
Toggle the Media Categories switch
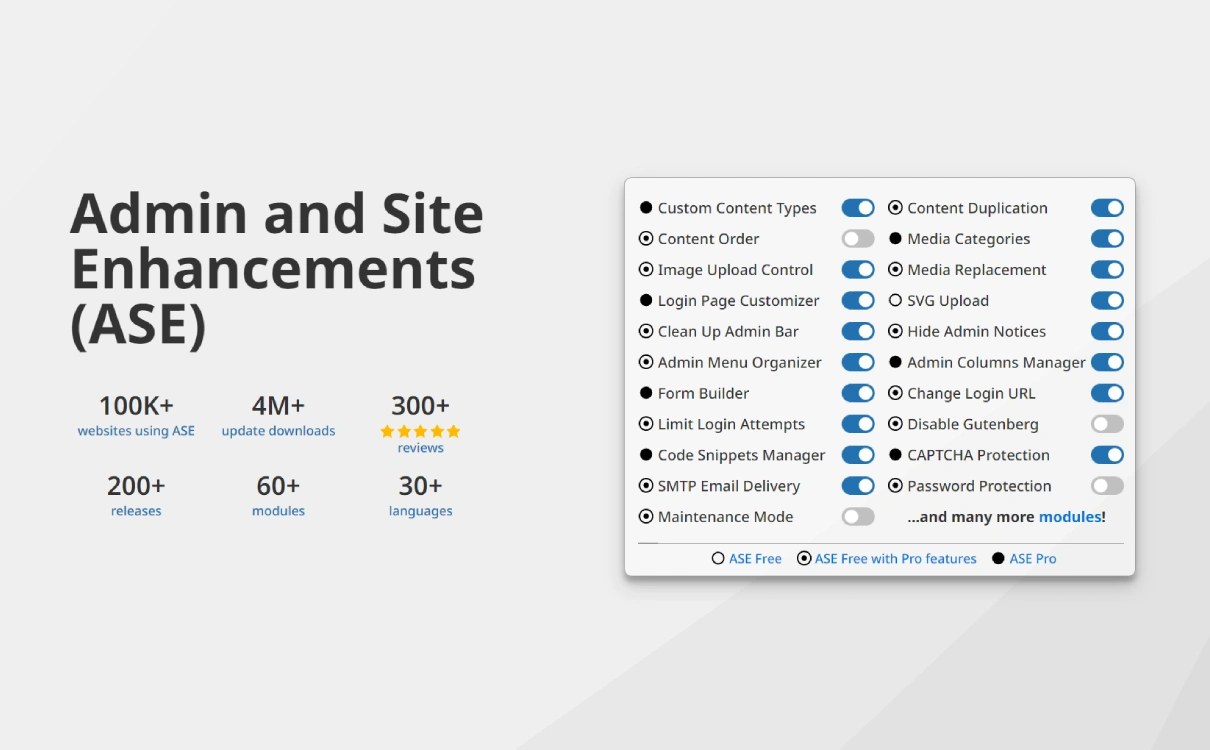click(x=1107, y=239)
